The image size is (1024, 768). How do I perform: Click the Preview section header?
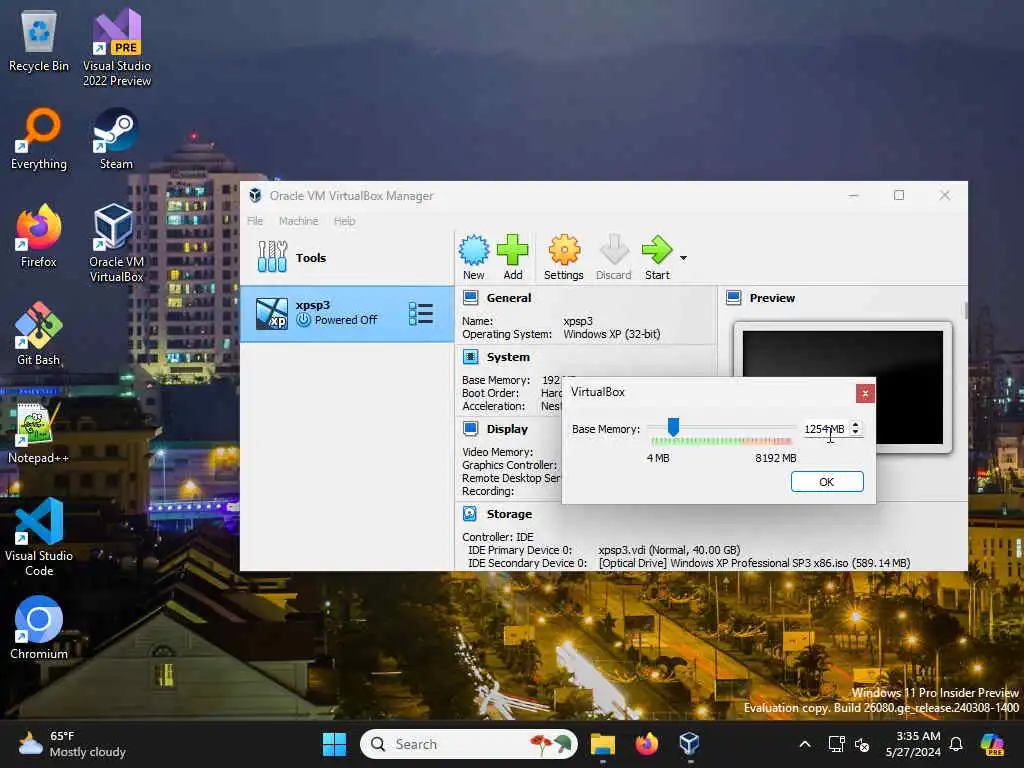772,298
